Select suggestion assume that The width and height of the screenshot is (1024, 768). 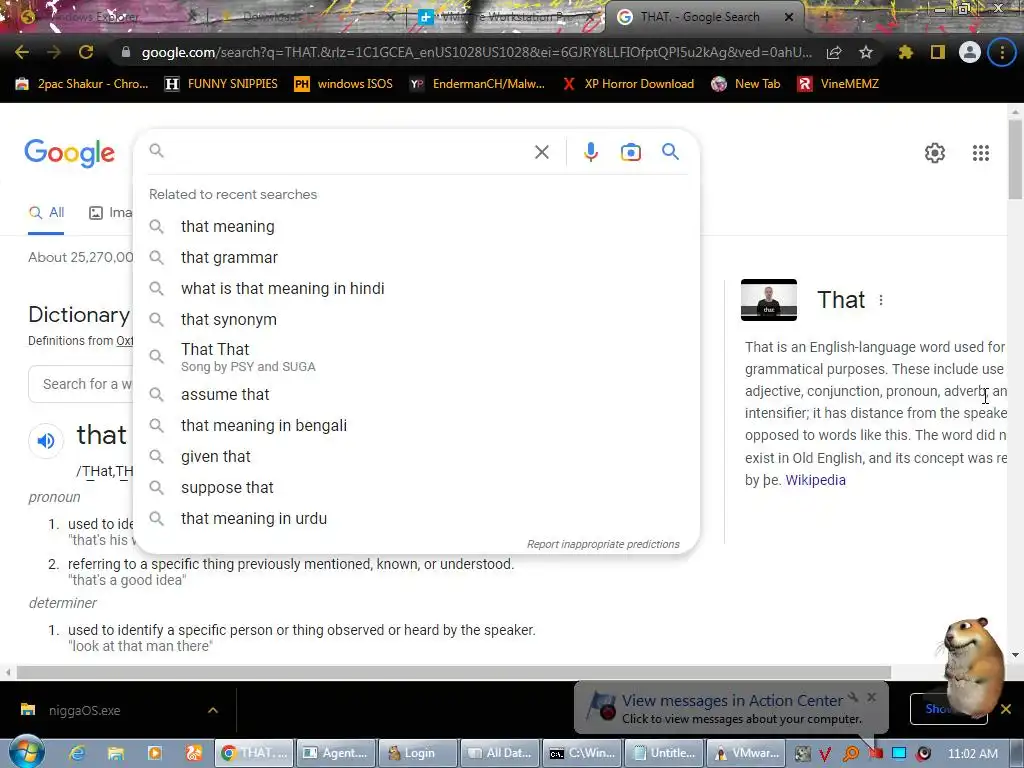(x=416, y=394)
